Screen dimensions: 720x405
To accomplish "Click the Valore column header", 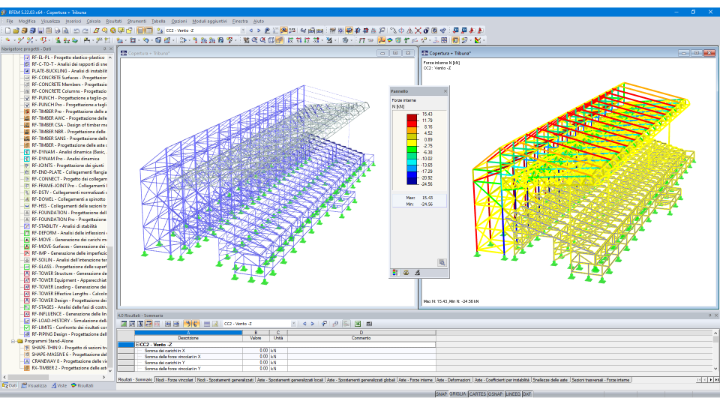I will [256, 338].
